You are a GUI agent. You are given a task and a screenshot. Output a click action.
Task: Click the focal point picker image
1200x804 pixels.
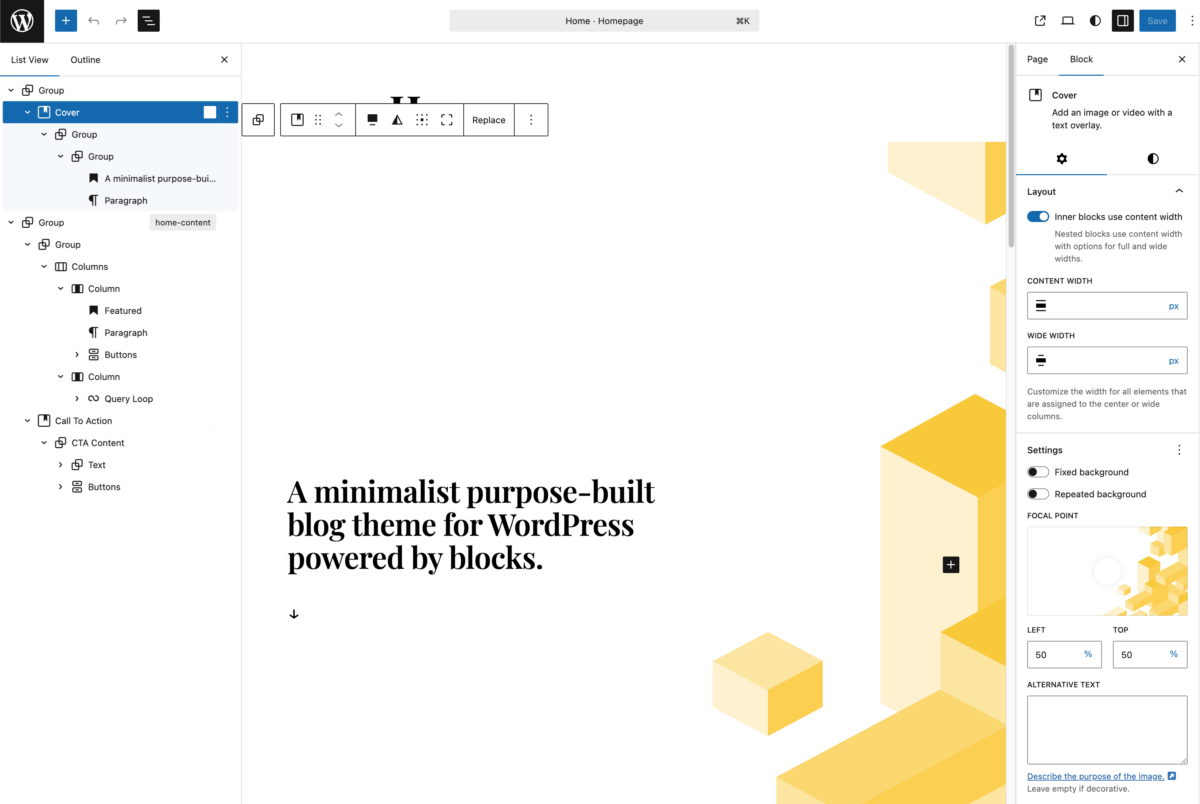click(1107, 571)
